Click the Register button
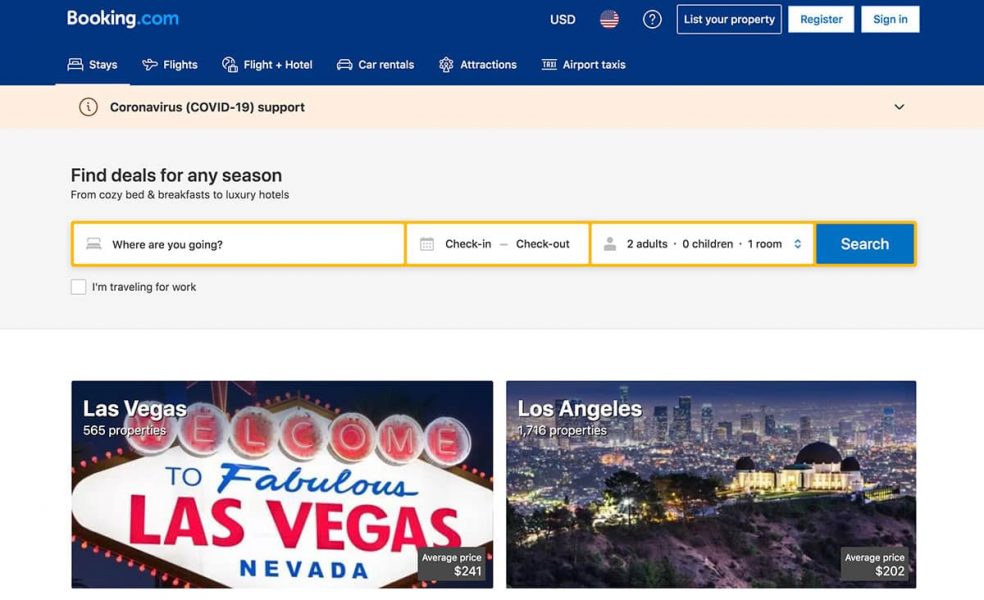The image size is (984, 600). tap(821, 19)
